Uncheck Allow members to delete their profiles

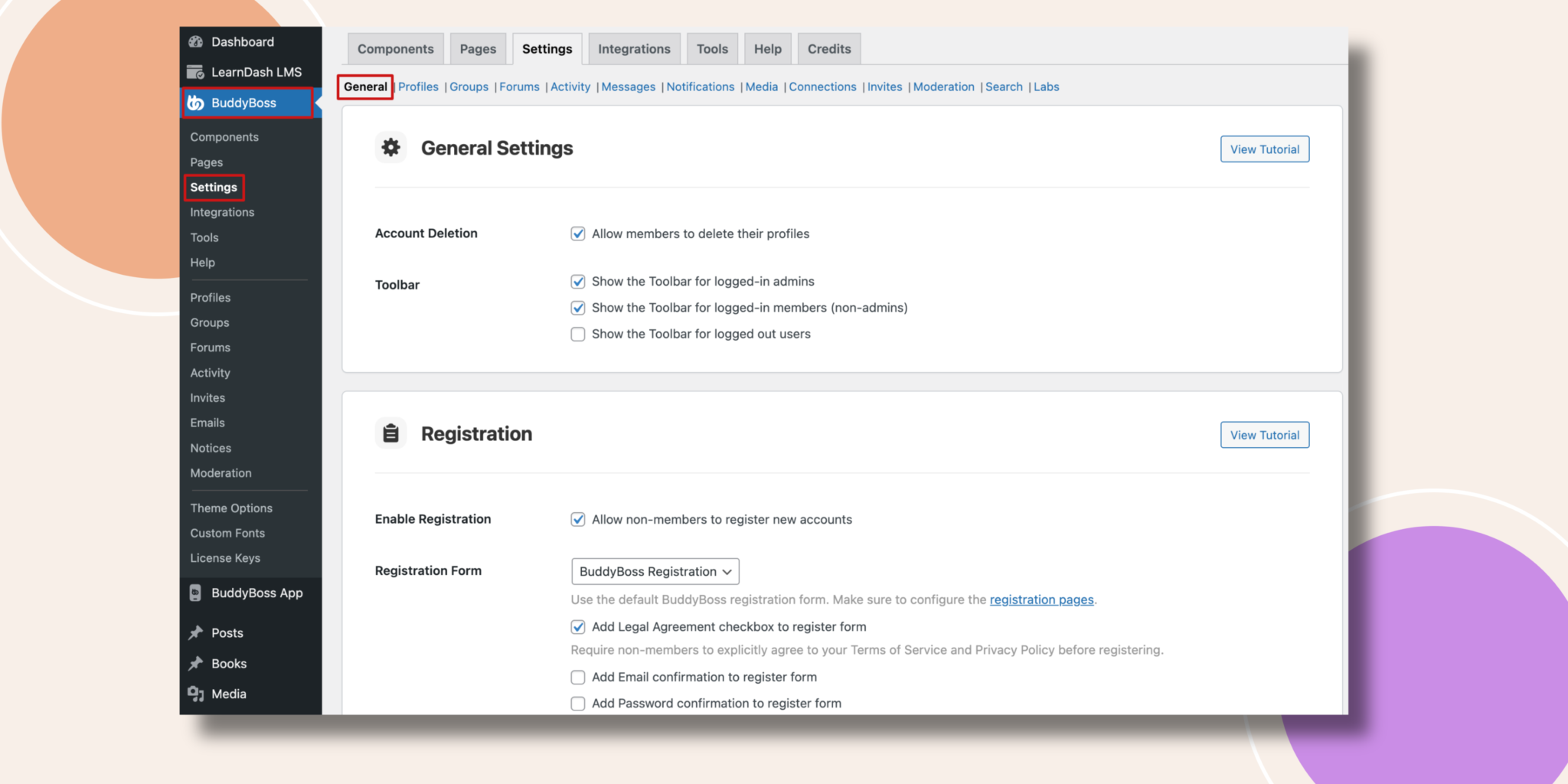(x=578, y=234)
